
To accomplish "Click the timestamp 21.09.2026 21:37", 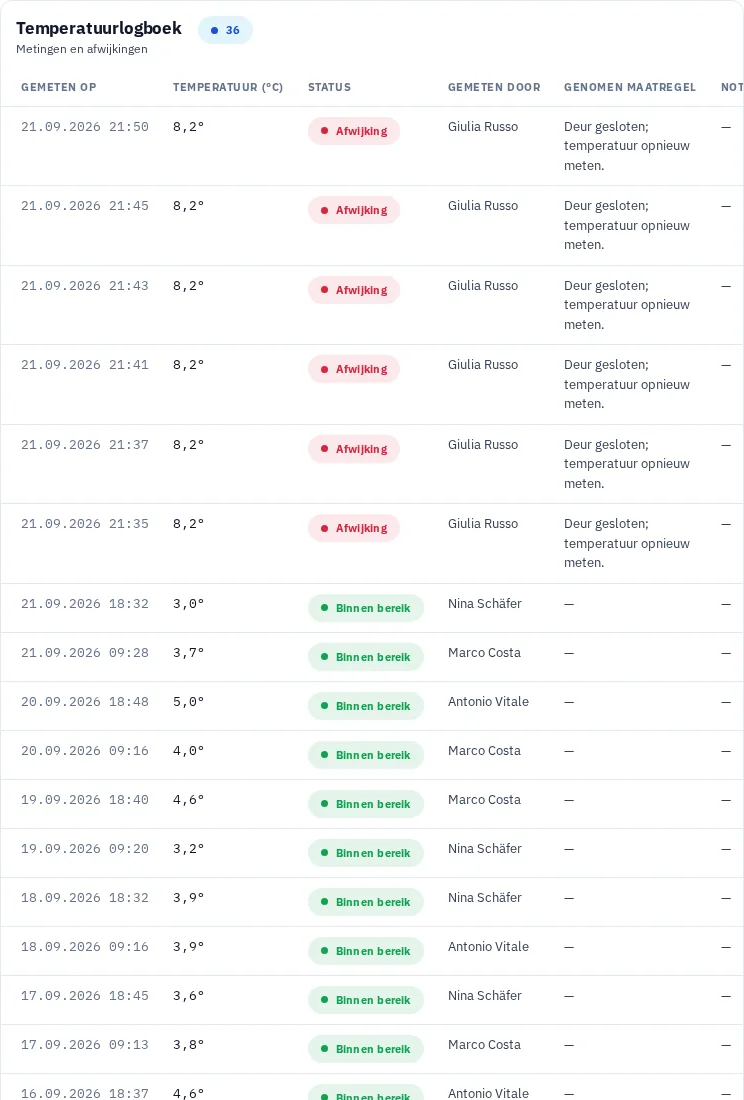I will click(85, 445).
